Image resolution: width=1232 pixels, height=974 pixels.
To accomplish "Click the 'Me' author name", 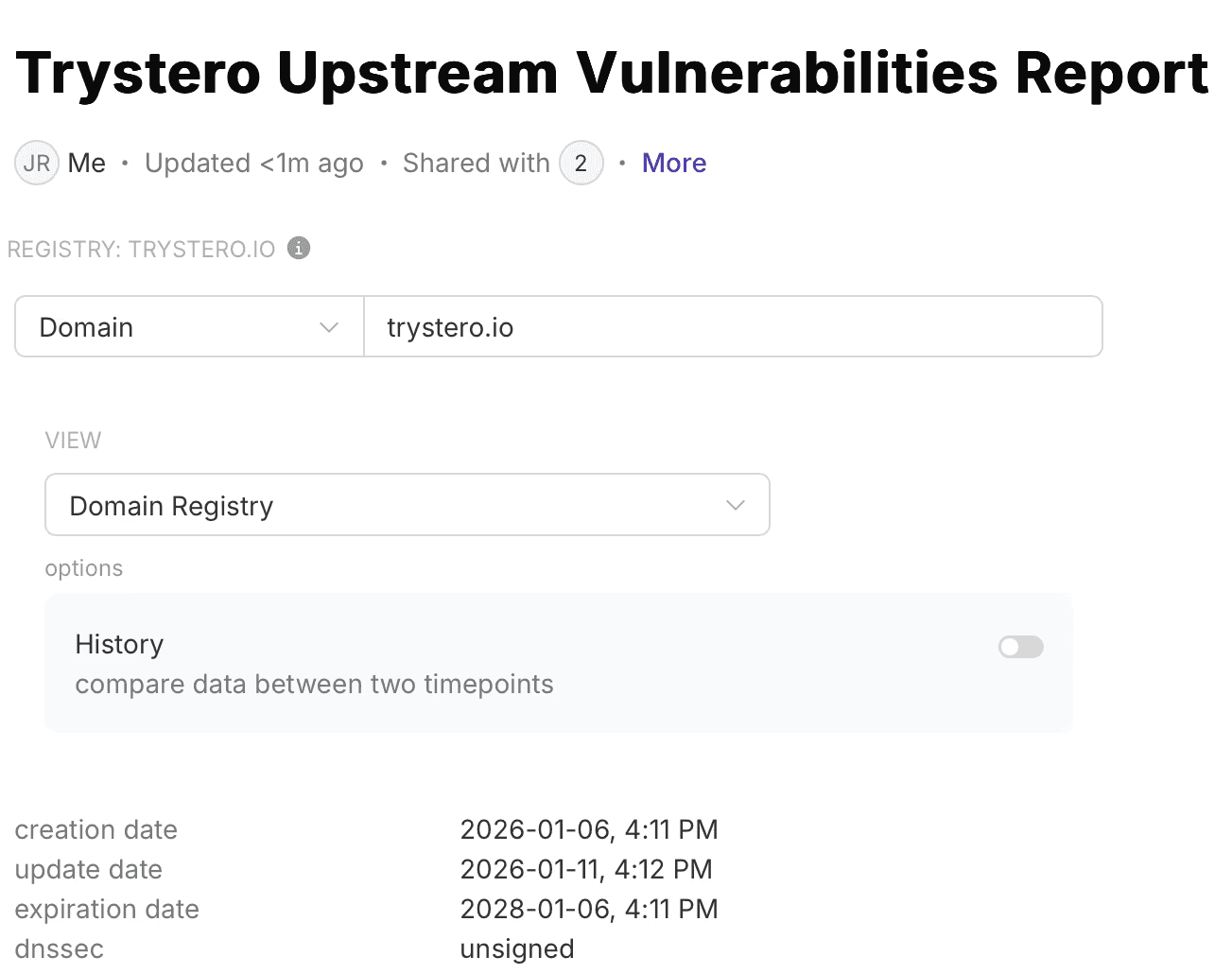I will pyautogui.click(x=87, y=164).
